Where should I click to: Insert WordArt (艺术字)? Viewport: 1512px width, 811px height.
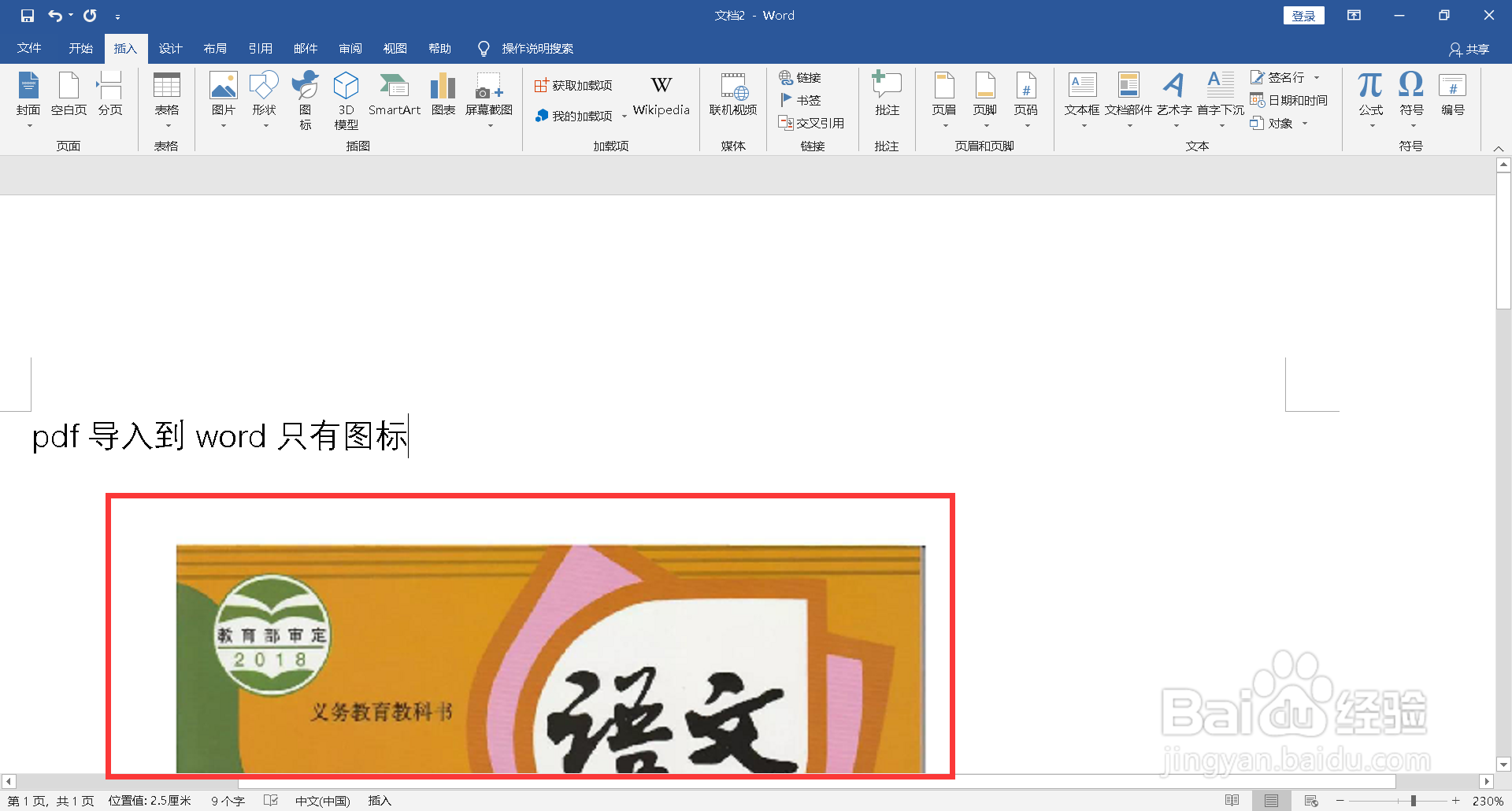[1174, 100]
